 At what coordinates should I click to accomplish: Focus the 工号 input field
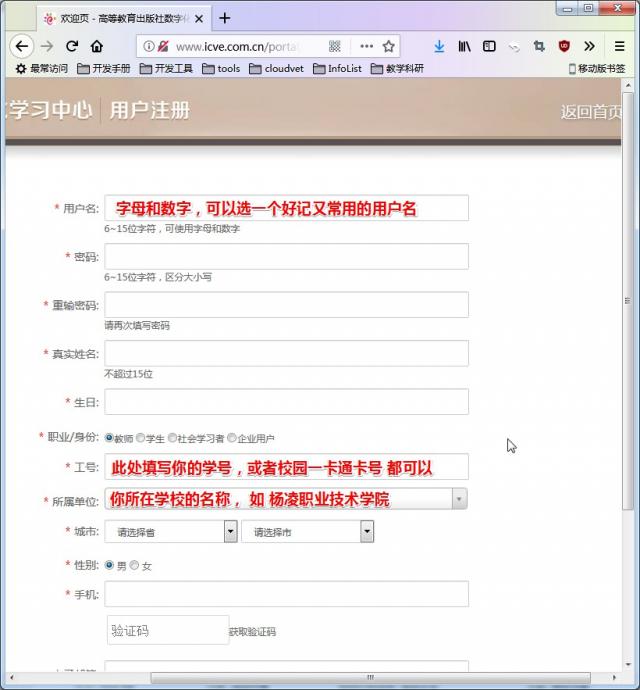click(x=287, y=466)
